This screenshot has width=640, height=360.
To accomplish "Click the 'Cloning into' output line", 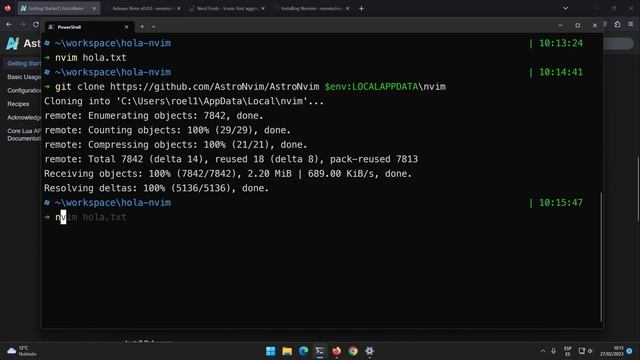I will point(184,101).
